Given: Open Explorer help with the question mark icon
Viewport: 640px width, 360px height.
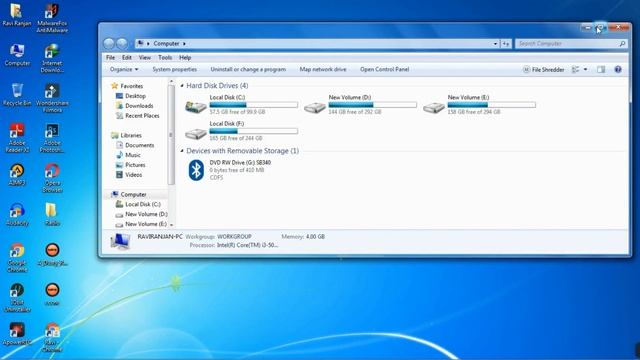Looking at the screenshot, I should [618, 69].
